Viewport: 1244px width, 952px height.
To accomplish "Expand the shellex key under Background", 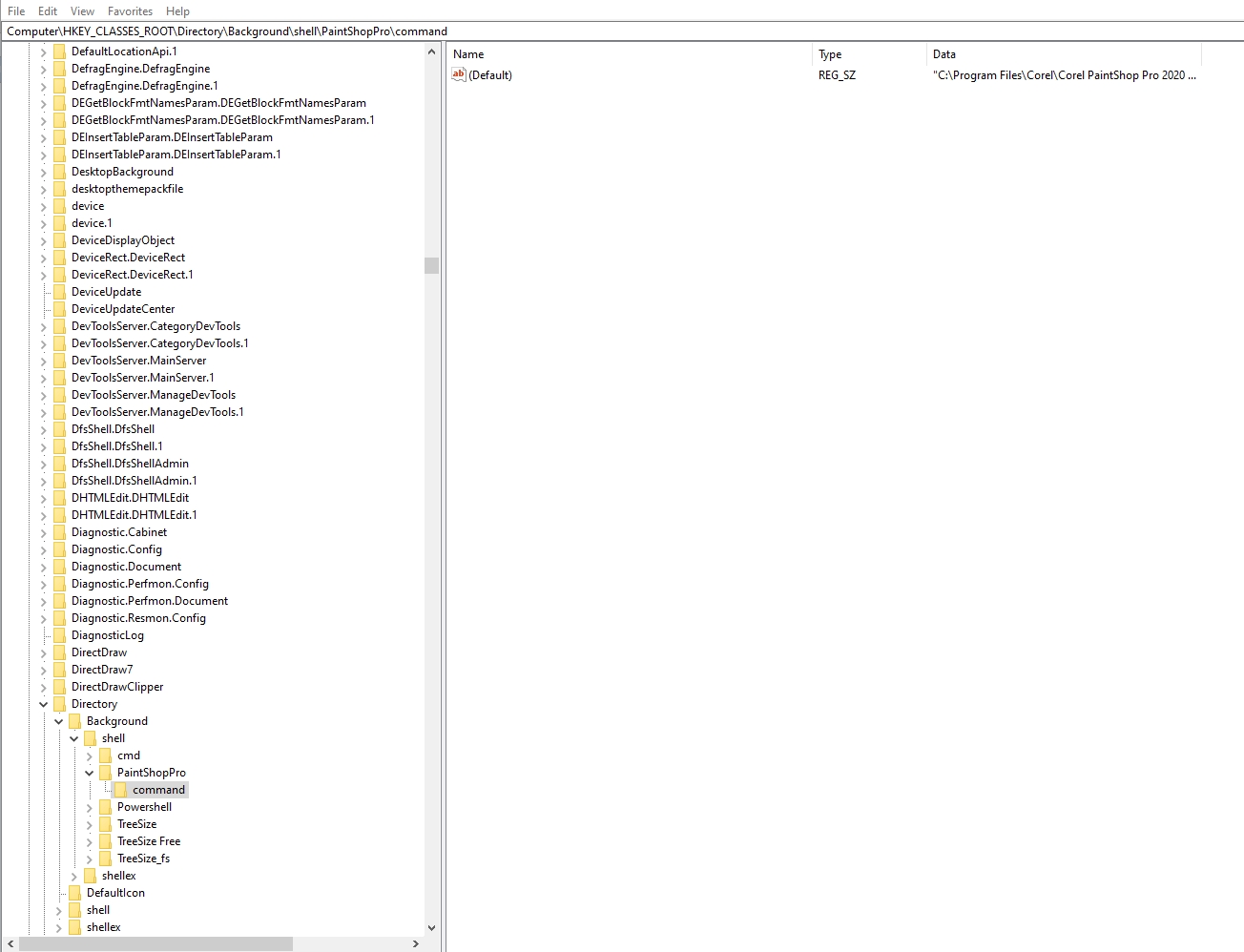I will click(x=74, y=876).
